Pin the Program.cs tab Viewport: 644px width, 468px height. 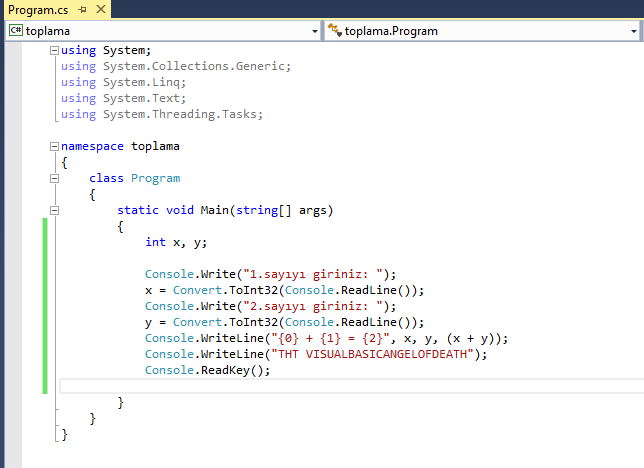point(83,9)
